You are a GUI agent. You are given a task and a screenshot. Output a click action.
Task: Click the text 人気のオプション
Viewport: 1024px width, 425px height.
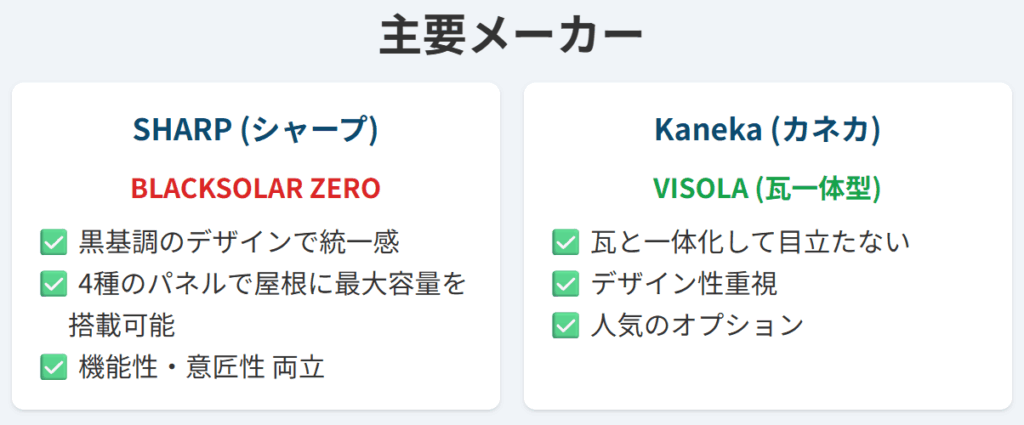tap(697, 326)
